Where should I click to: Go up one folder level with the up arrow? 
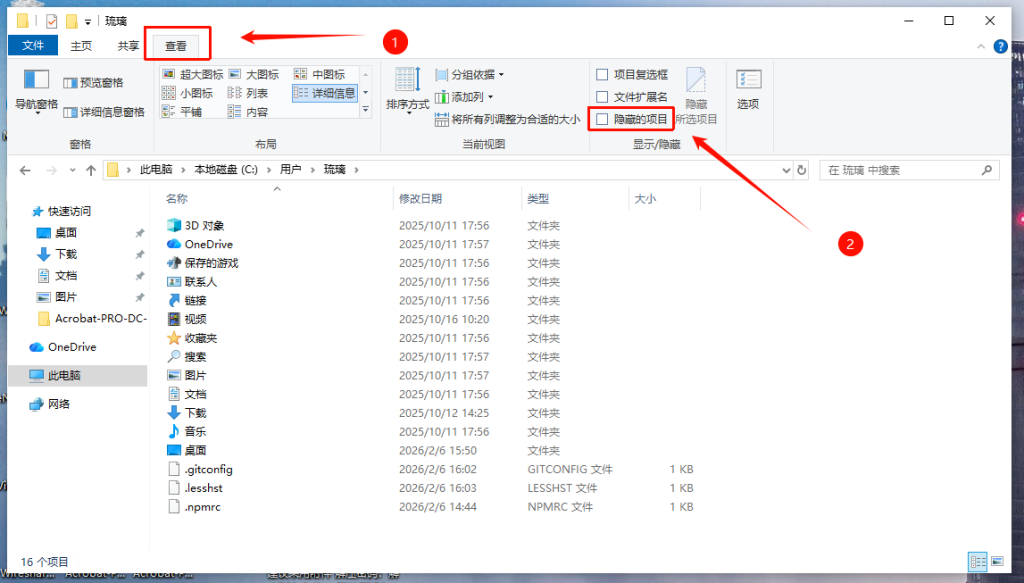pyautogui.click(x=93, y=169)
